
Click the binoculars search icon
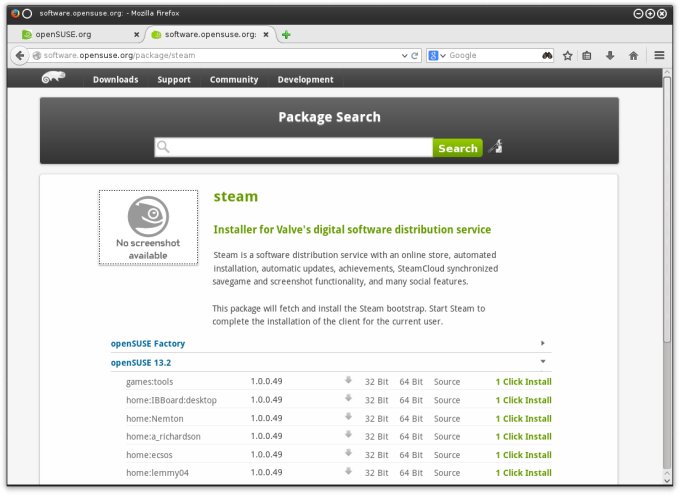[547, 55]
